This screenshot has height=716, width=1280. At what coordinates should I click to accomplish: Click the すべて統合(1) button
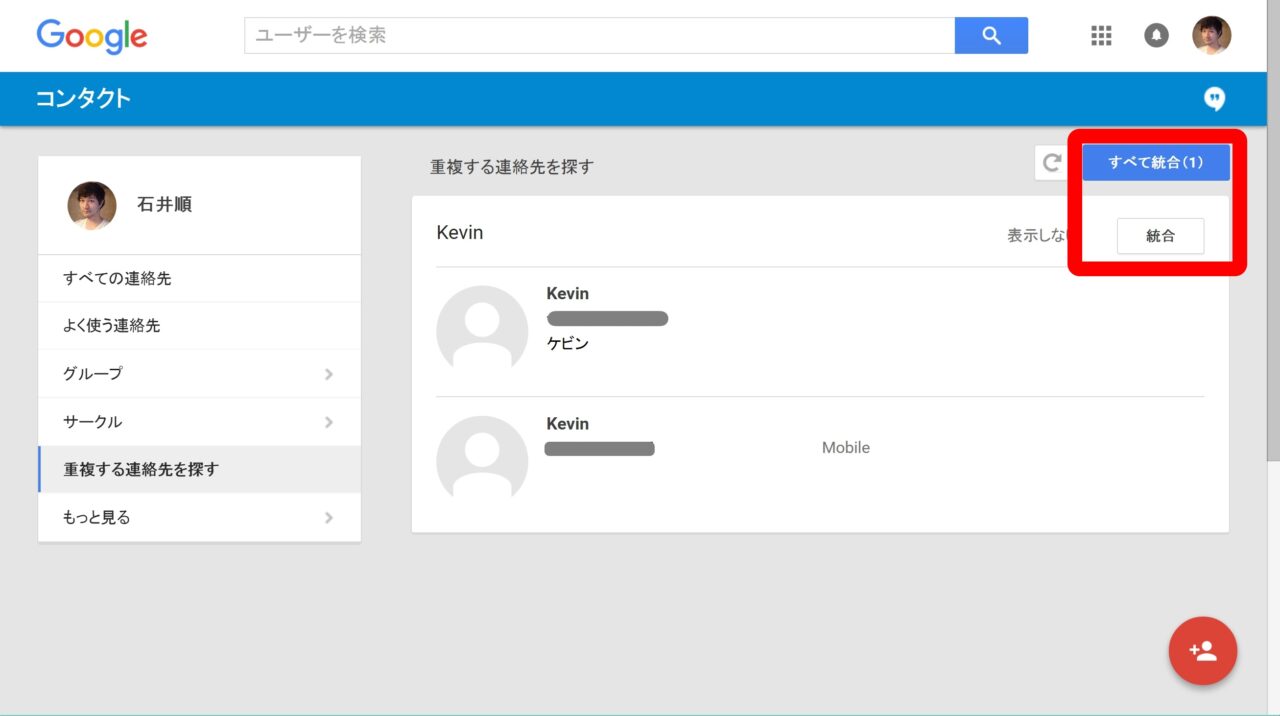click(x=1155, y=163)
